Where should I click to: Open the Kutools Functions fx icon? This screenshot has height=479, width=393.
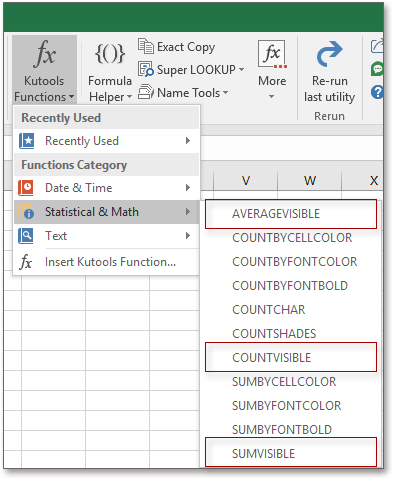click(x=45, y=53)
